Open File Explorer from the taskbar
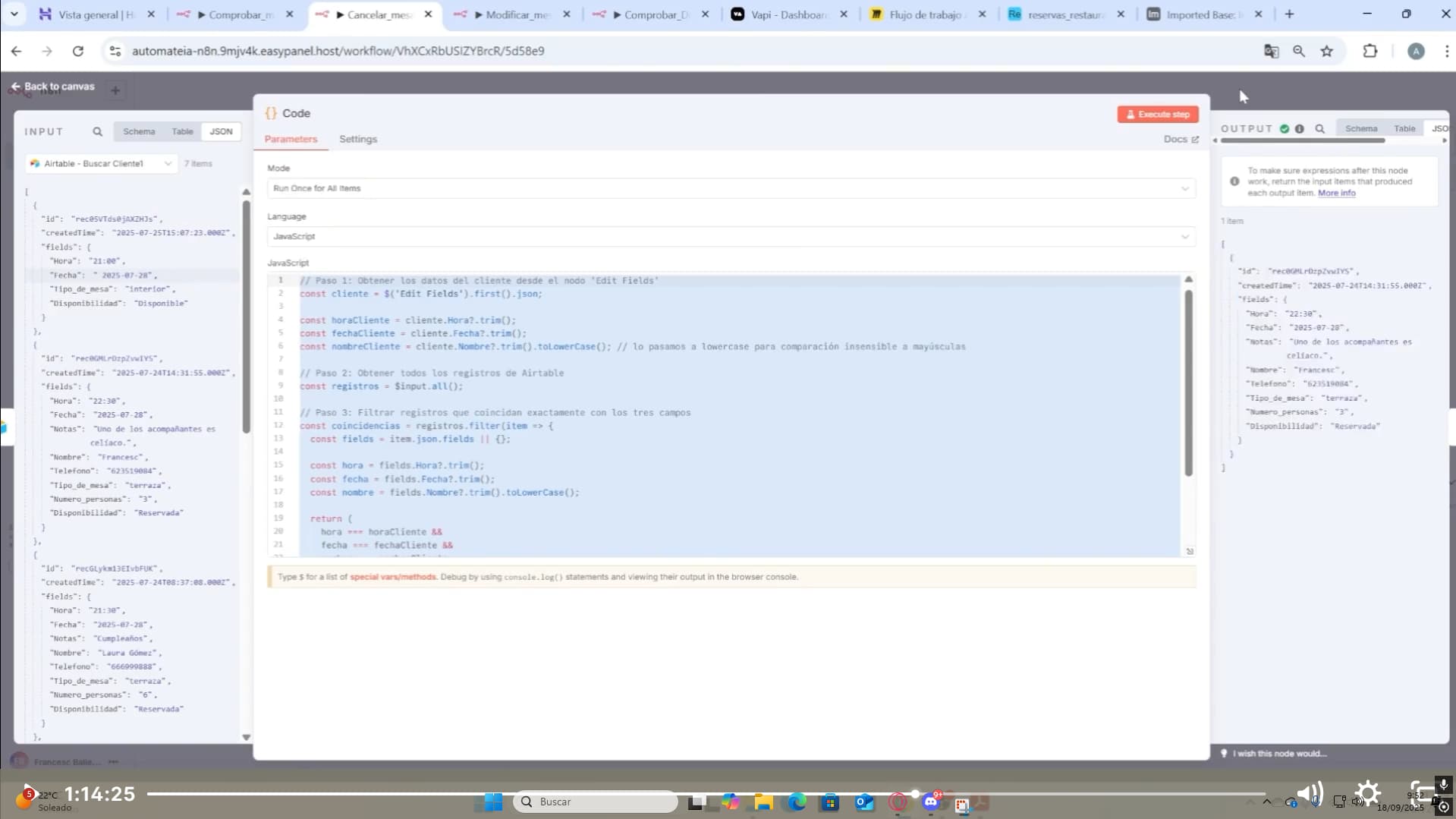The width and height of the screenshot is (1456, 819). click(763, 802)
